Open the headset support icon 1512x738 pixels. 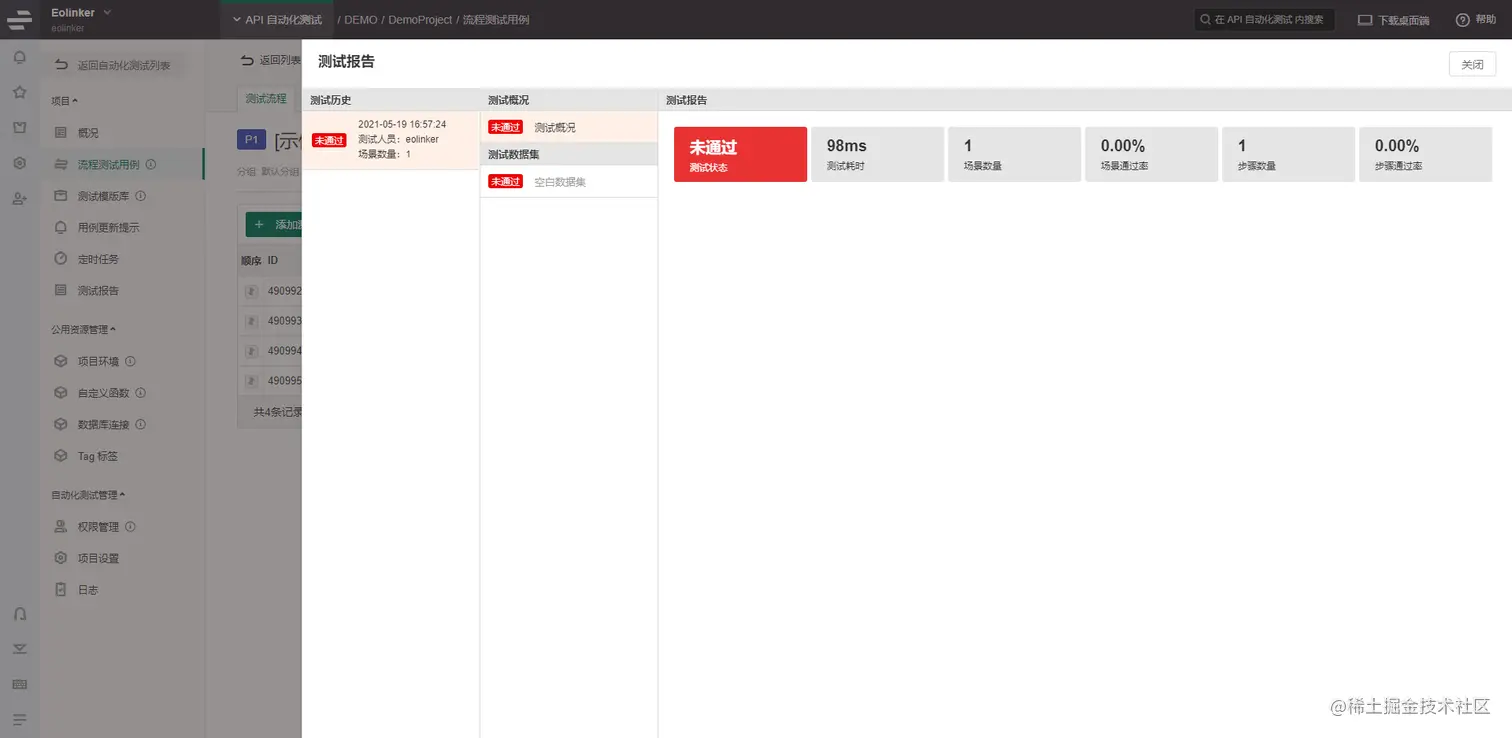coord(19,614)
